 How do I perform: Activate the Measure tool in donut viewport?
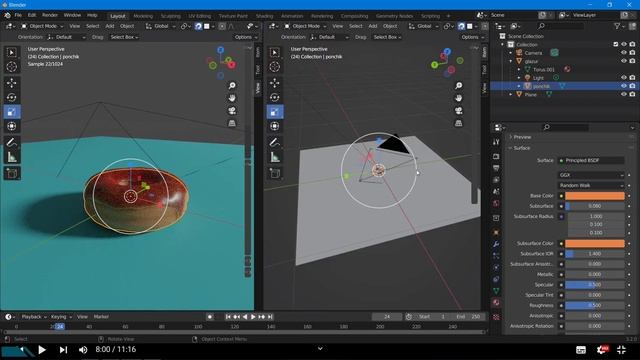coord(12,157)
